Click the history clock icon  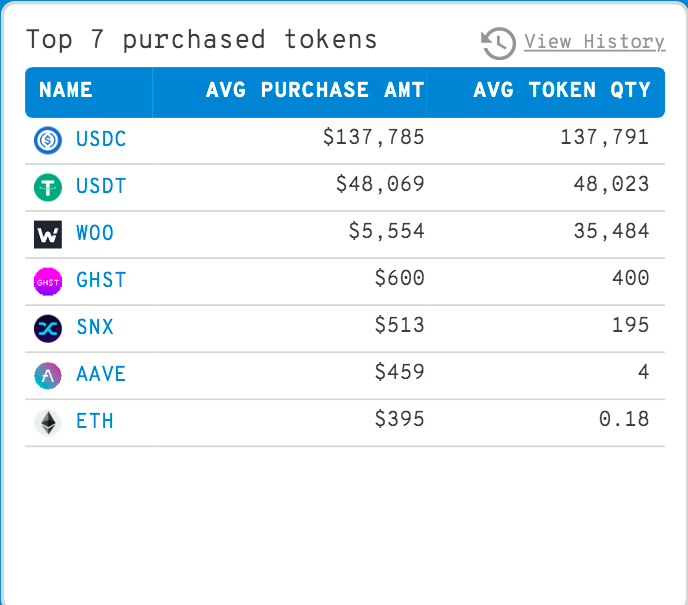(498, 43)
